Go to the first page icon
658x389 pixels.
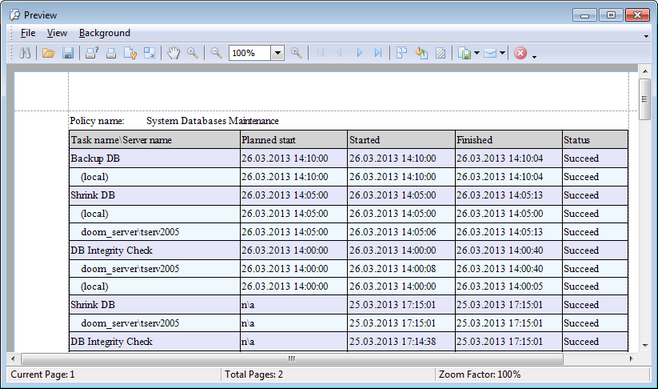(x=320, y=53)
